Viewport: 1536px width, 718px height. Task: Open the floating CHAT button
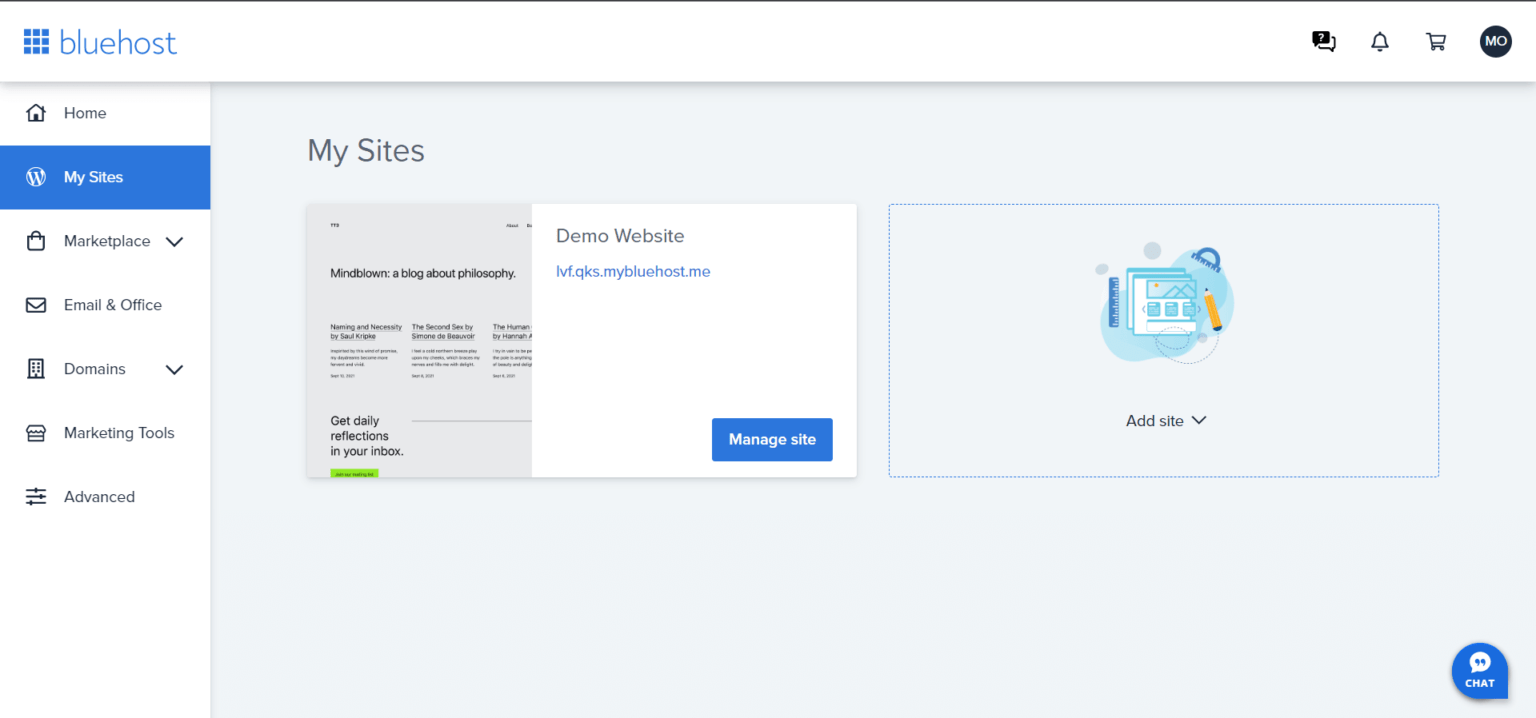coord(1480,670)
